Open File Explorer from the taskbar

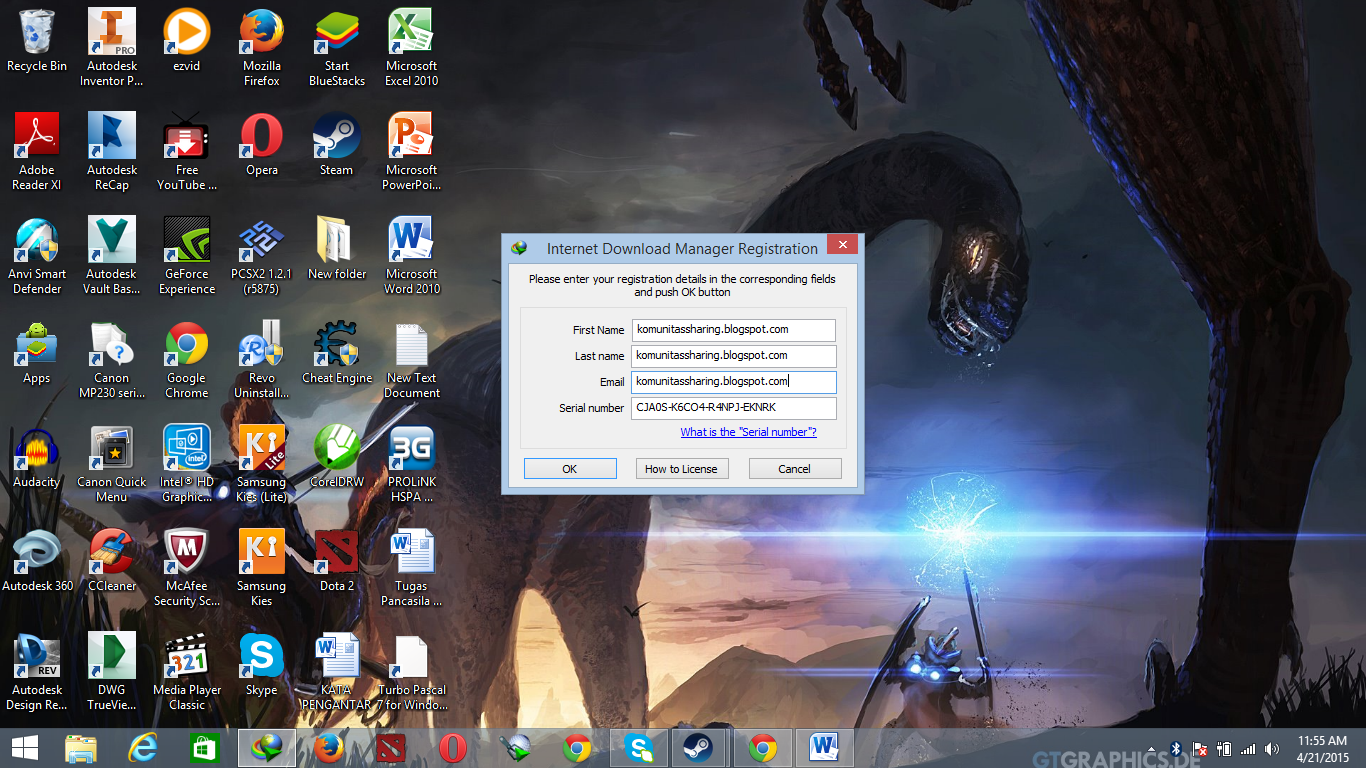81,748
